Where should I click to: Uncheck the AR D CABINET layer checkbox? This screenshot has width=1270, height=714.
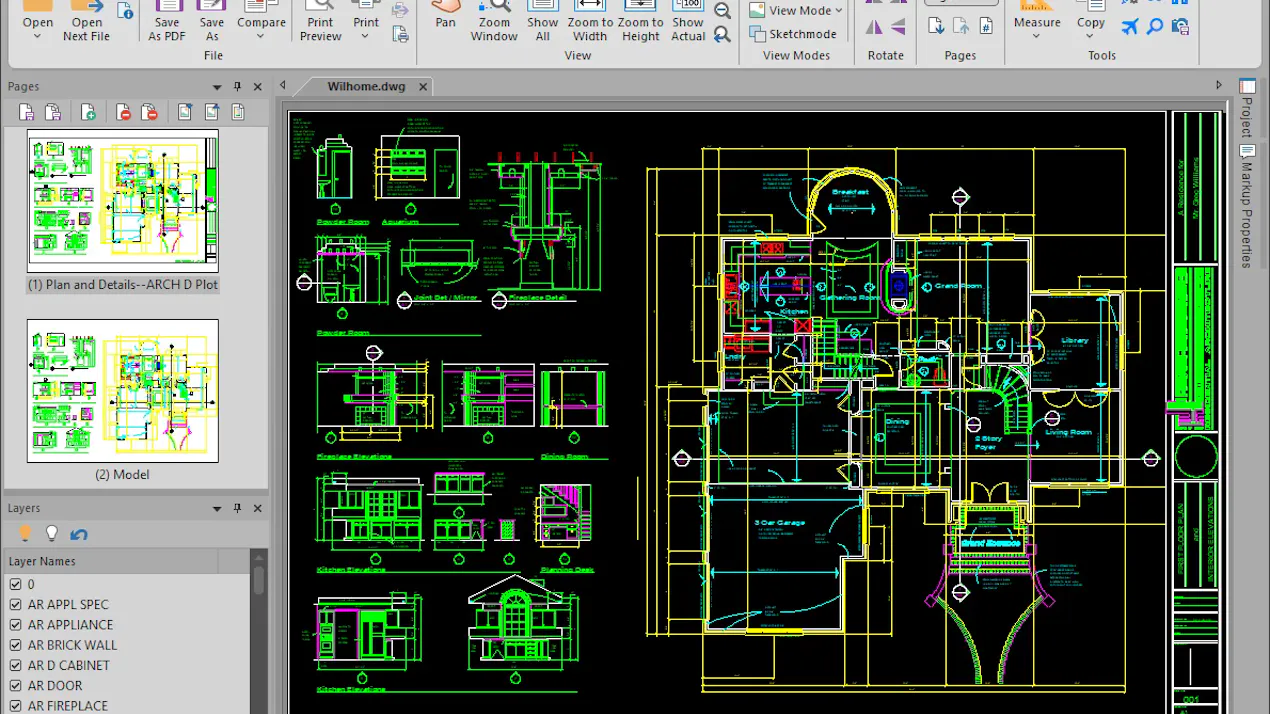coord(16,665)
